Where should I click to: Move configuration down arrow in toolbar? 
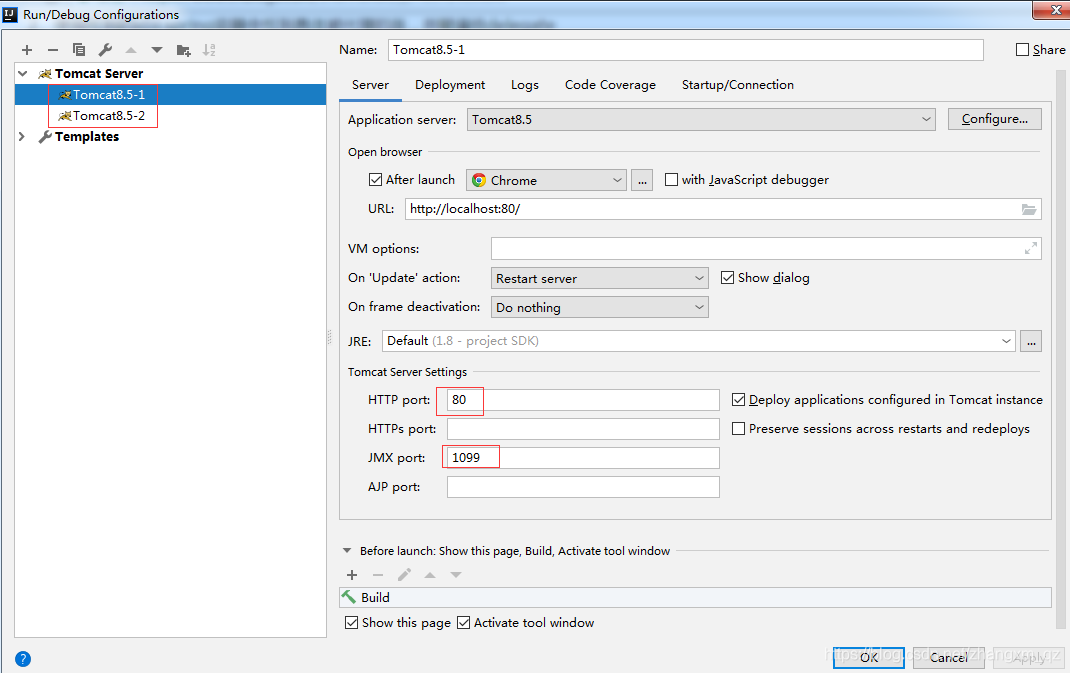[157, 50]
